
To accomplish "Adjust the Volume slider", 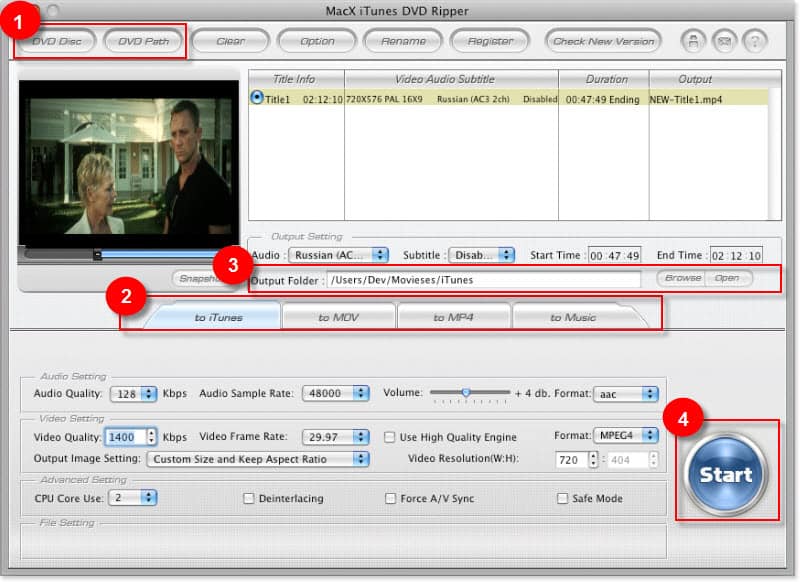I will [468, 392].
